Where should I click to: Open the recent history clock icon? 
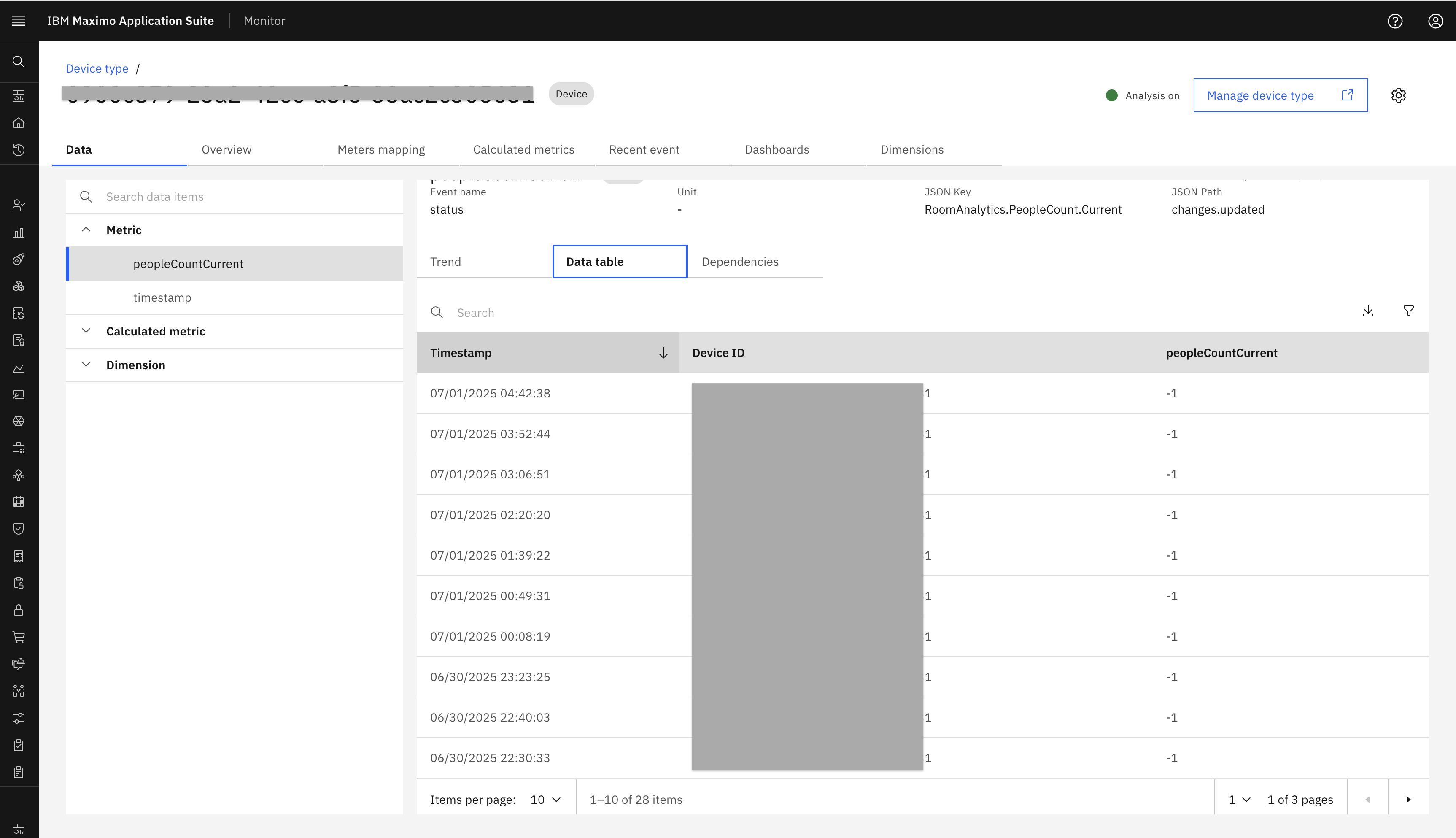pos(19,150)
